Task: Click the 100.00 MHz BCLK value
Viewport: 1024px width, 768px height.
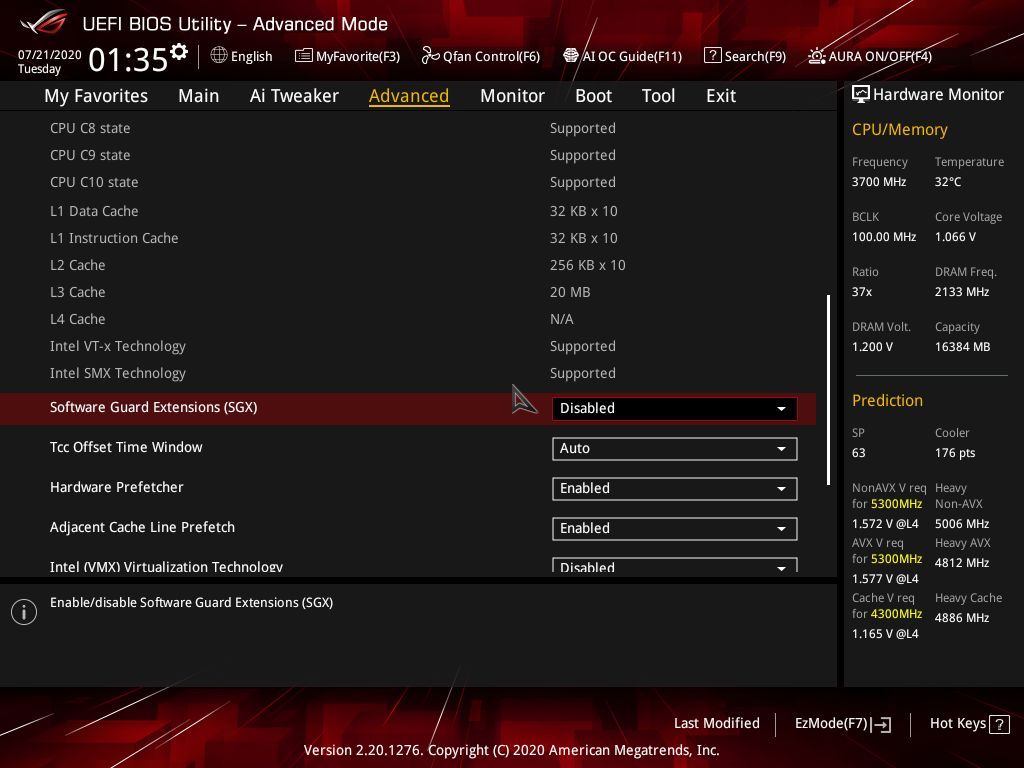Action: pyautogui.click(x=884, y=236)
